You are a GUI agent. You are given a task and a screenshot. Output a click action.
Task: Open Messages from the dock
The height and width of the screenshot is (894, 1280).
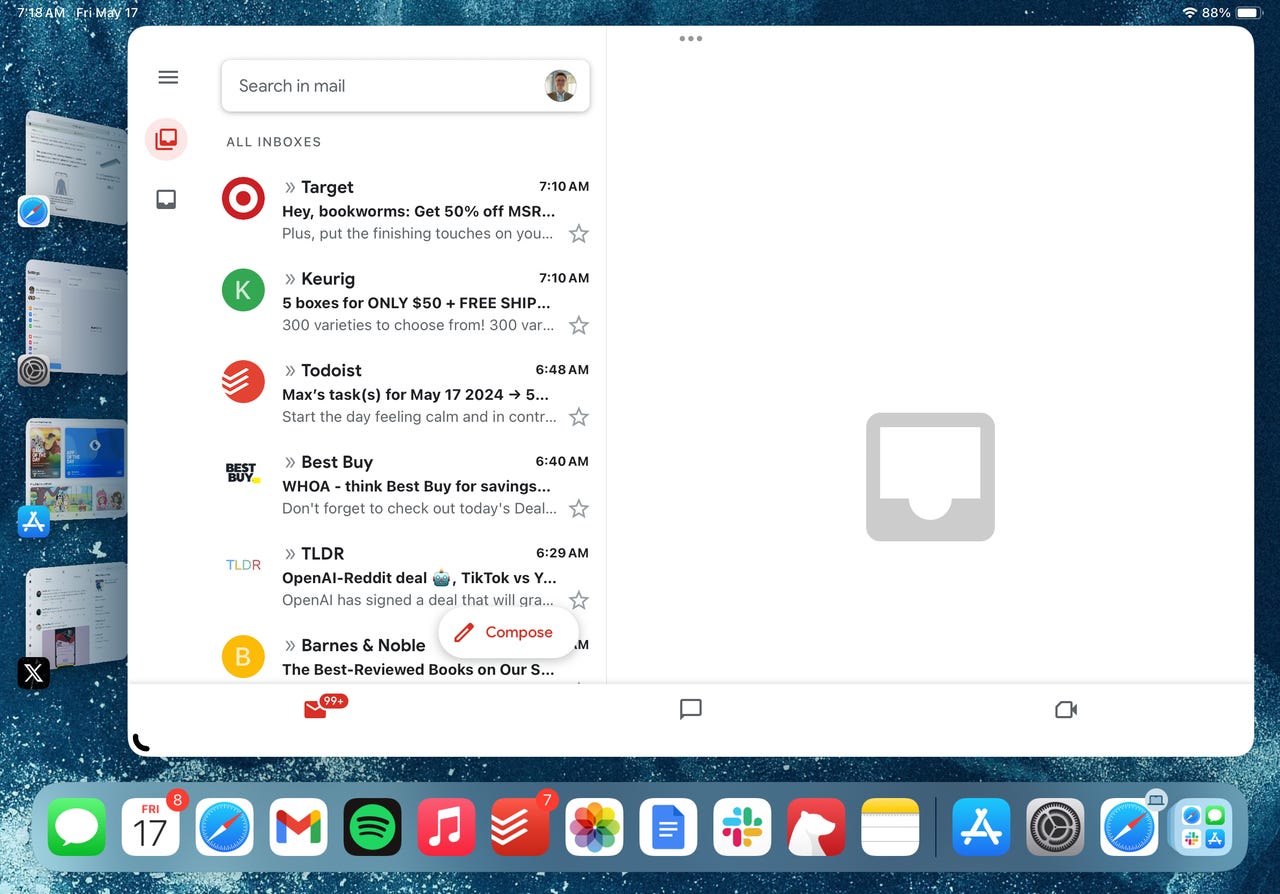point(77,827)
